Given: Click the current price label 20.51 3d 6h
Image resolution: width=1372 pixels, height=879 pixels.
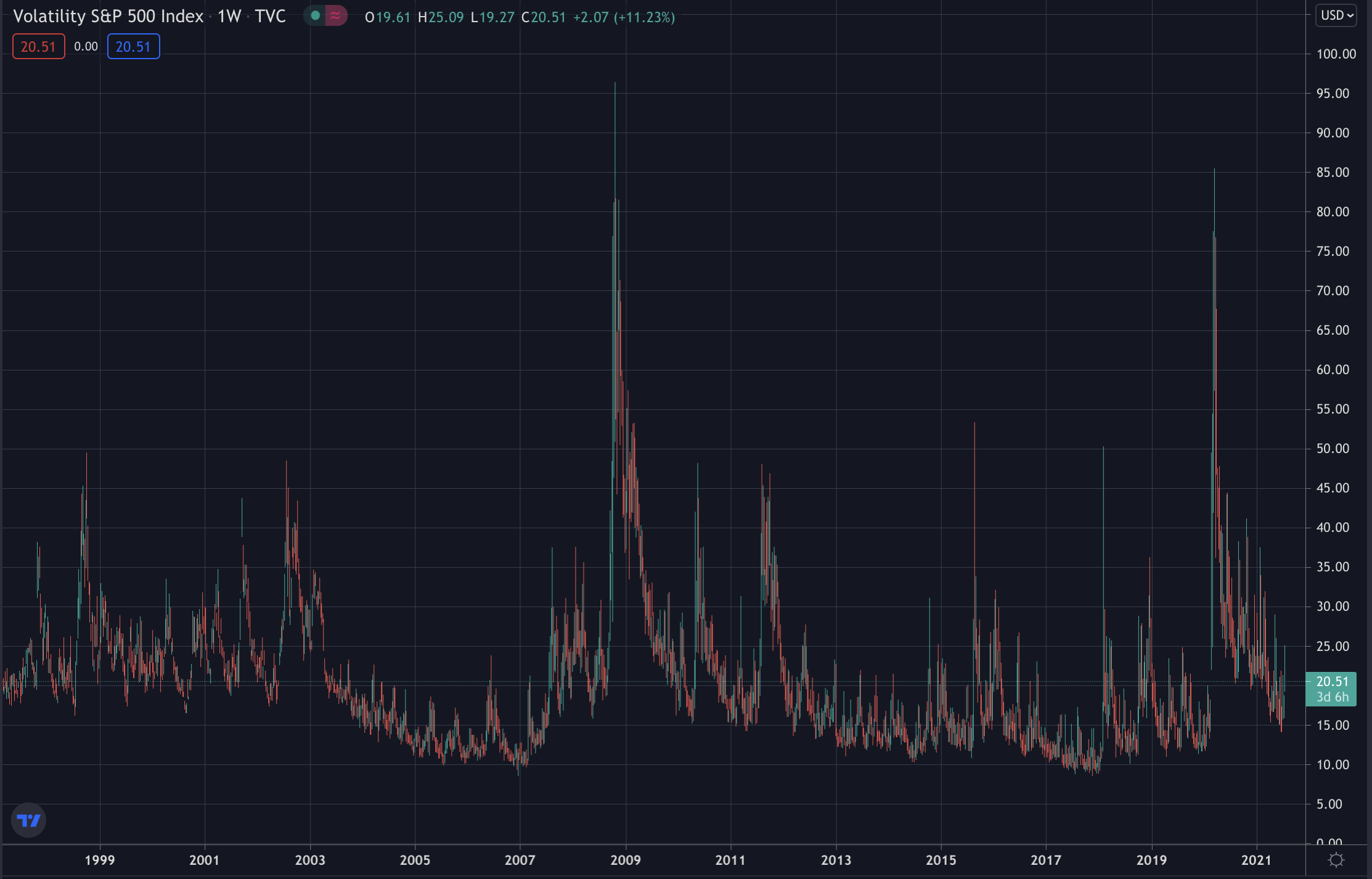Looking at the screenshot, I should [1331, 689].
